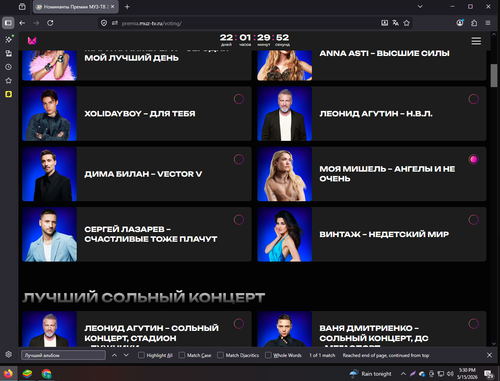Show hidden system tray icons

point(403,374)
